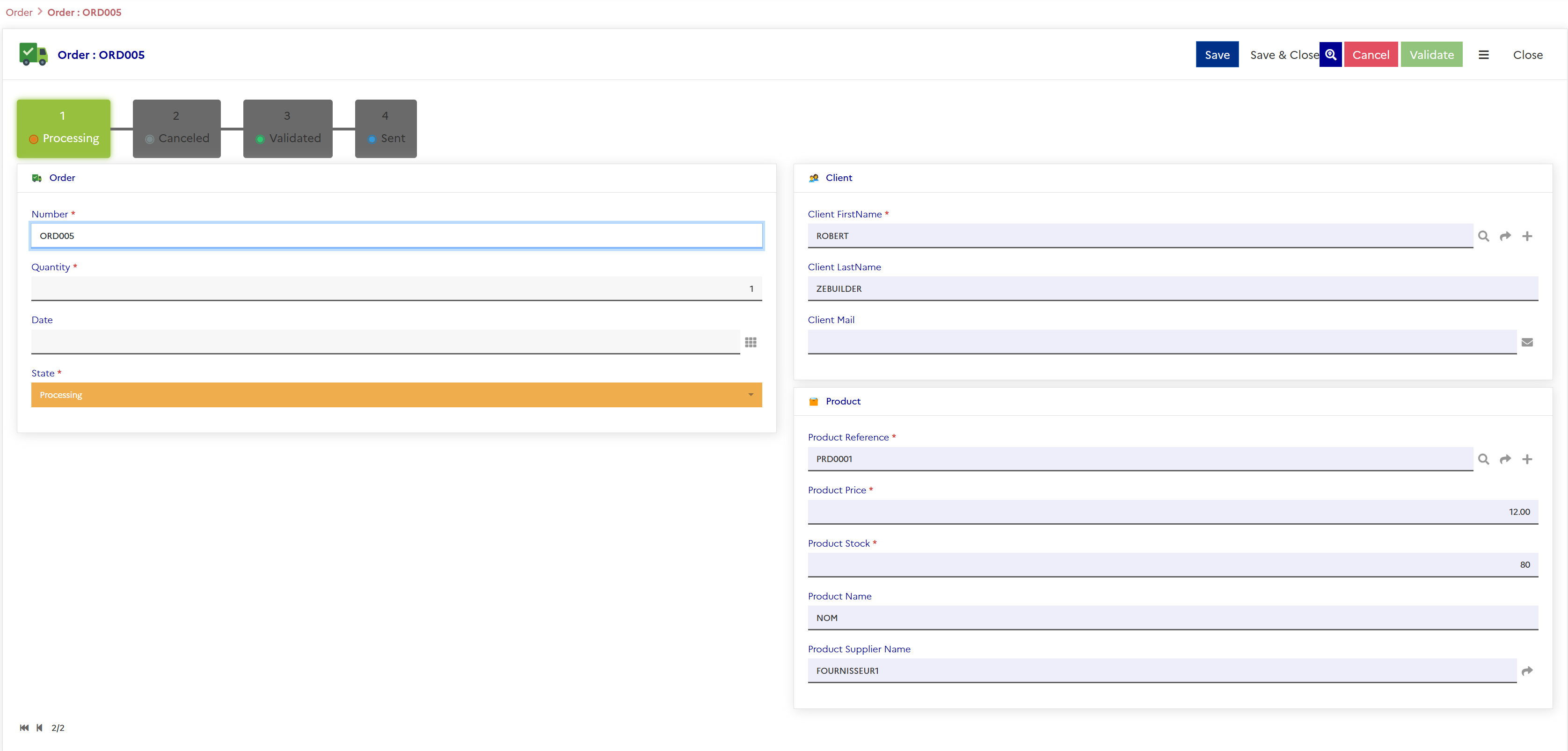The image size is (1568, 751).
Task: Focus the Number field ORD005
Action: (397, 236)
